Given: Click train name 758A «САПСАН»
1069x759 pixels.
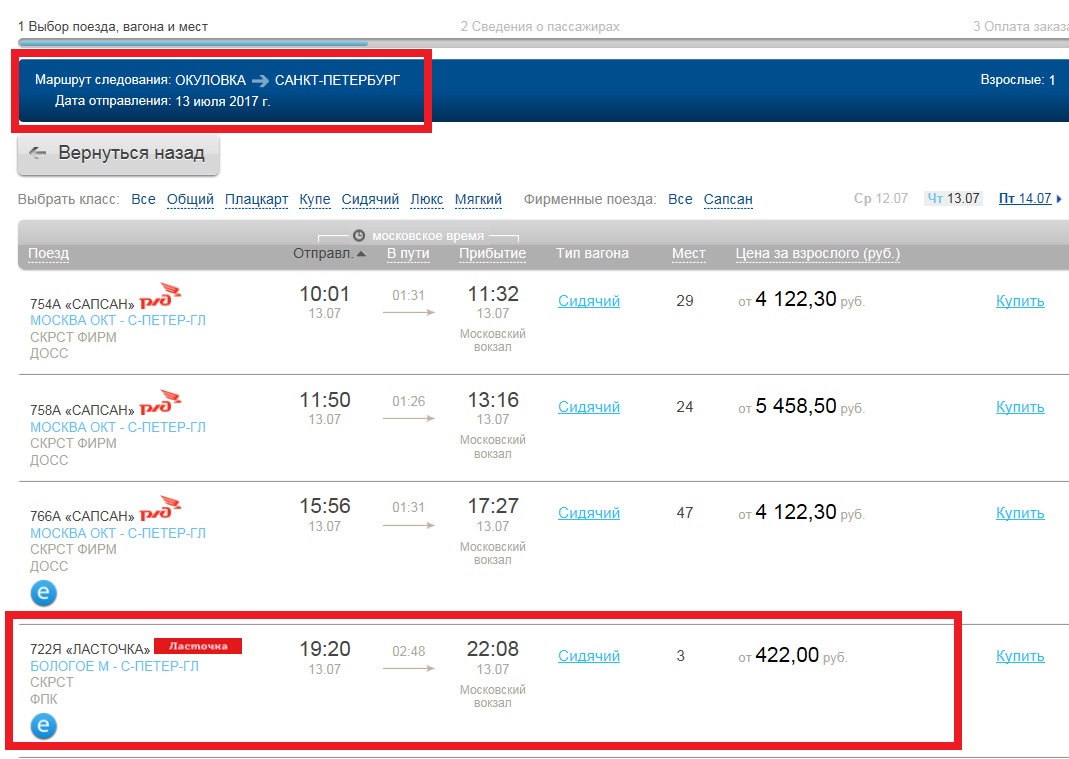Looking at the screenshot, I should point(82,411).
